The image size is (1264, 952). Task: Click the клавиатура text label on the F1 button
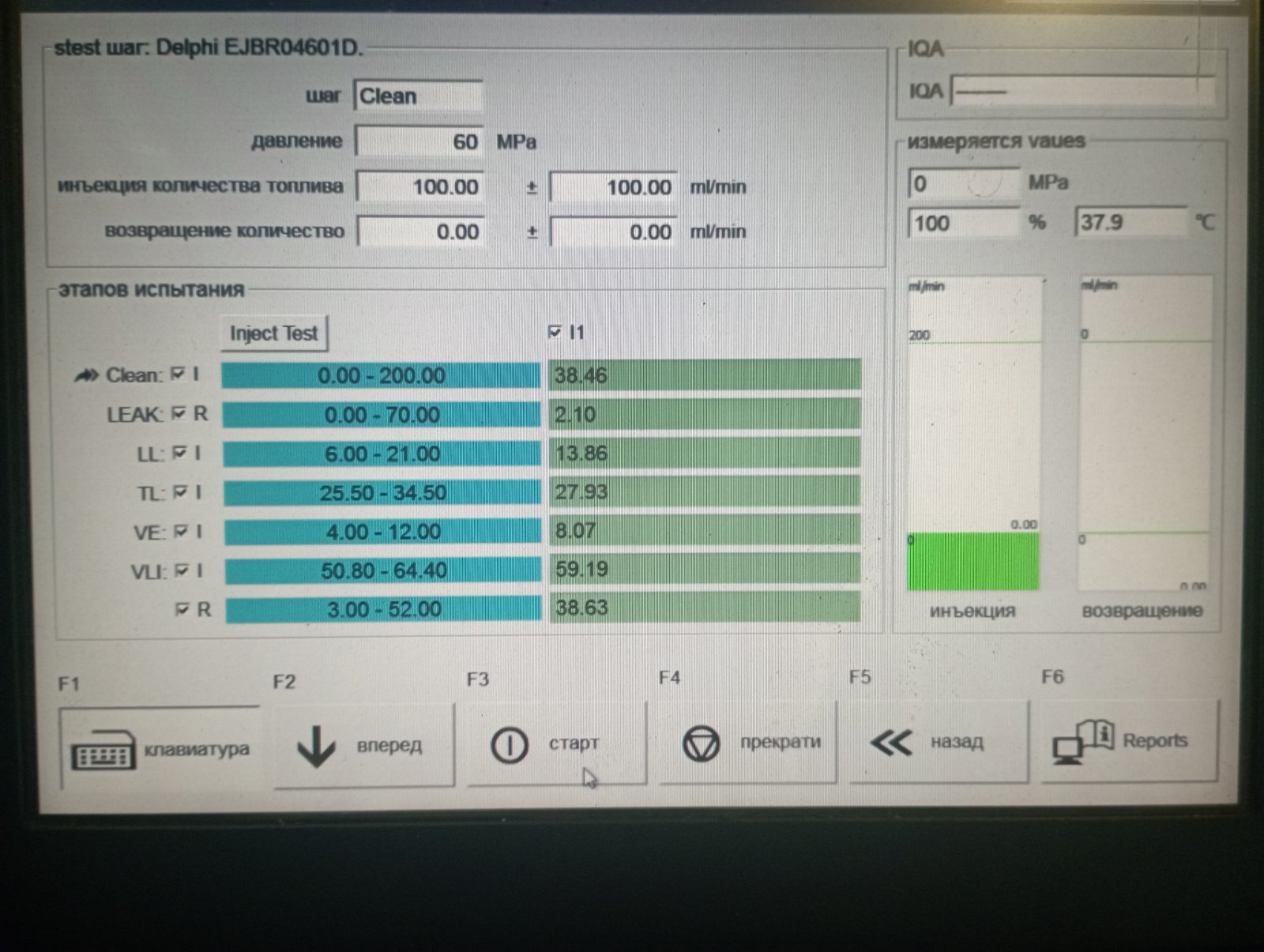[197, 749]
